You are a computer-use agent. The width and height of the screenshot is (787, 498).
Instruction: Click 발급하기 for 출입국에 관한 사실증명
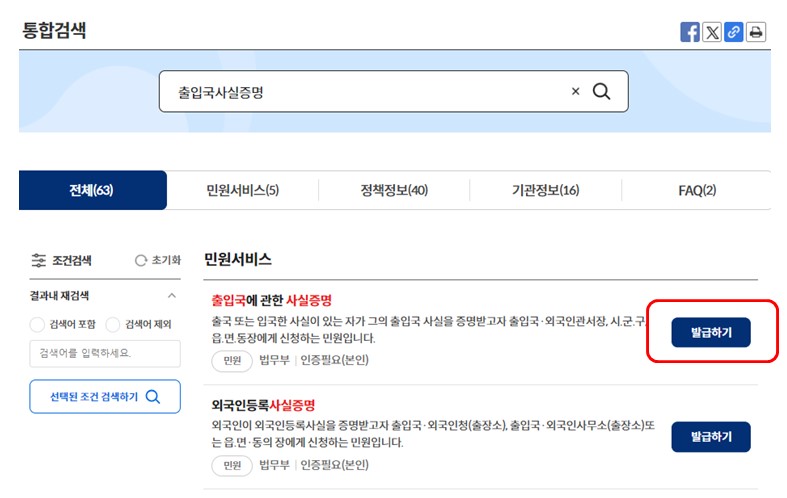(711, 332)
